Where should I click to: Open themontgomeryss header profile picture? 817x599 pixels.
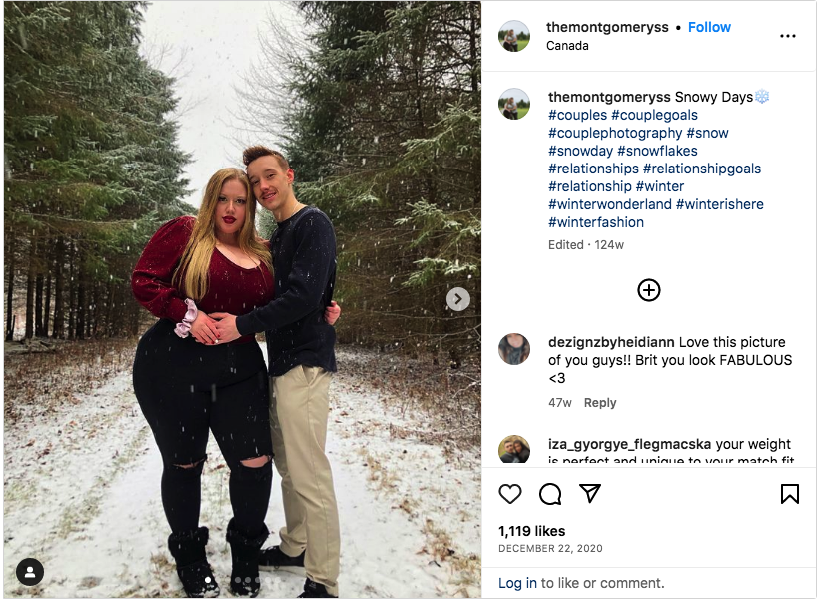point(514,36)
